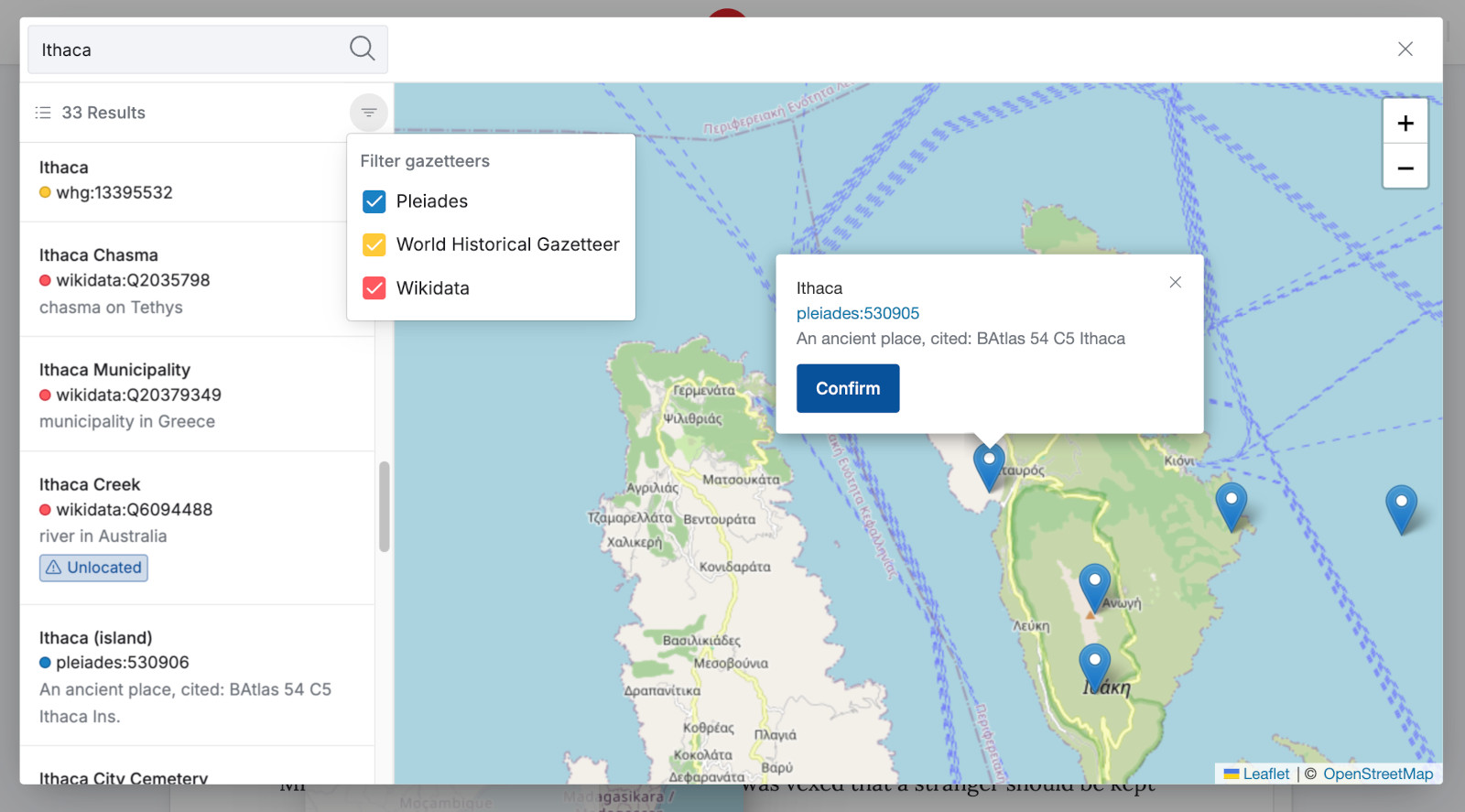Open the pleiades:530905 link
The height and width of the screenshot is (812, 1465).
pos(858,313)
